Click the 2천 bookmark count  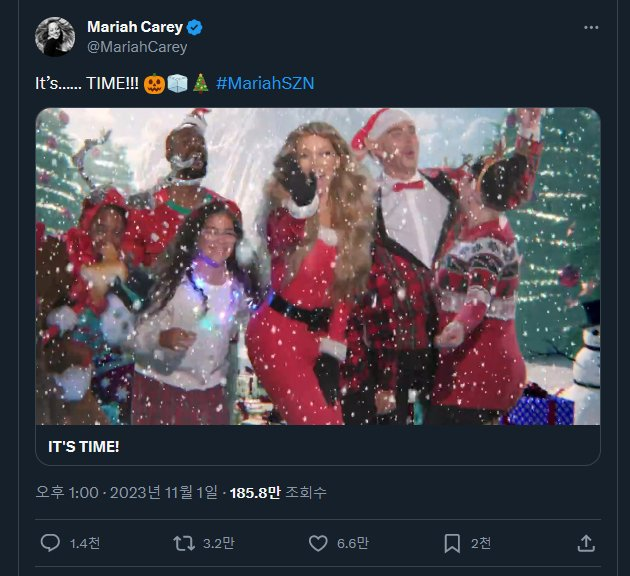coord(481,543)
